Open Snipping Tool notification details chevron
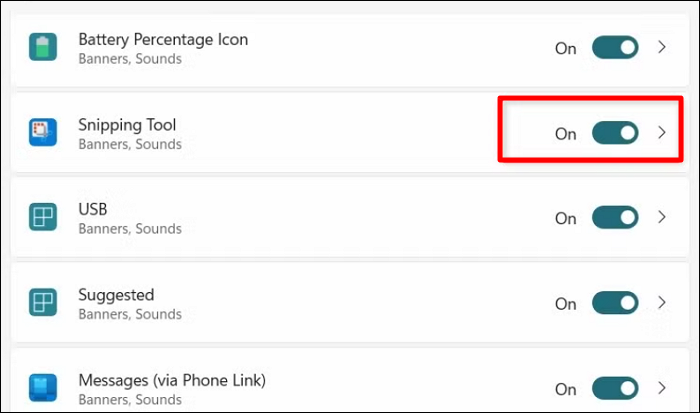Image resolution: width=700 pixels, height=413 pixels. tap(661, 133)
